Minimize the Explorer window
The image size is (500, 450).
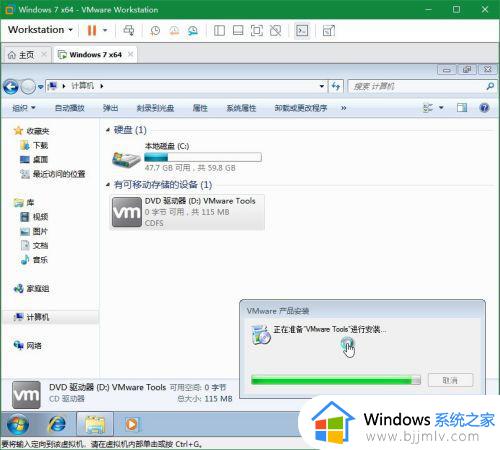[x=447, y=70]
